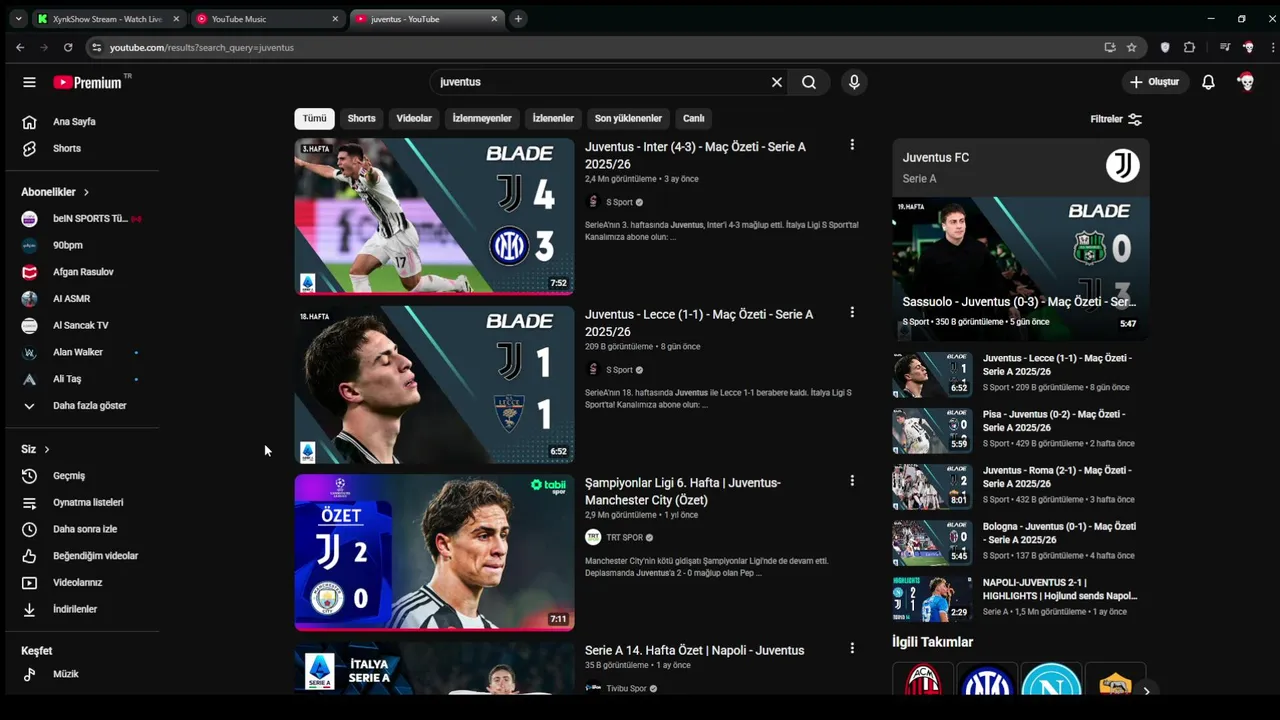Switch to XynkShow Stream browser tab
The image size is (1280, 720).
[x=108, y=19]
